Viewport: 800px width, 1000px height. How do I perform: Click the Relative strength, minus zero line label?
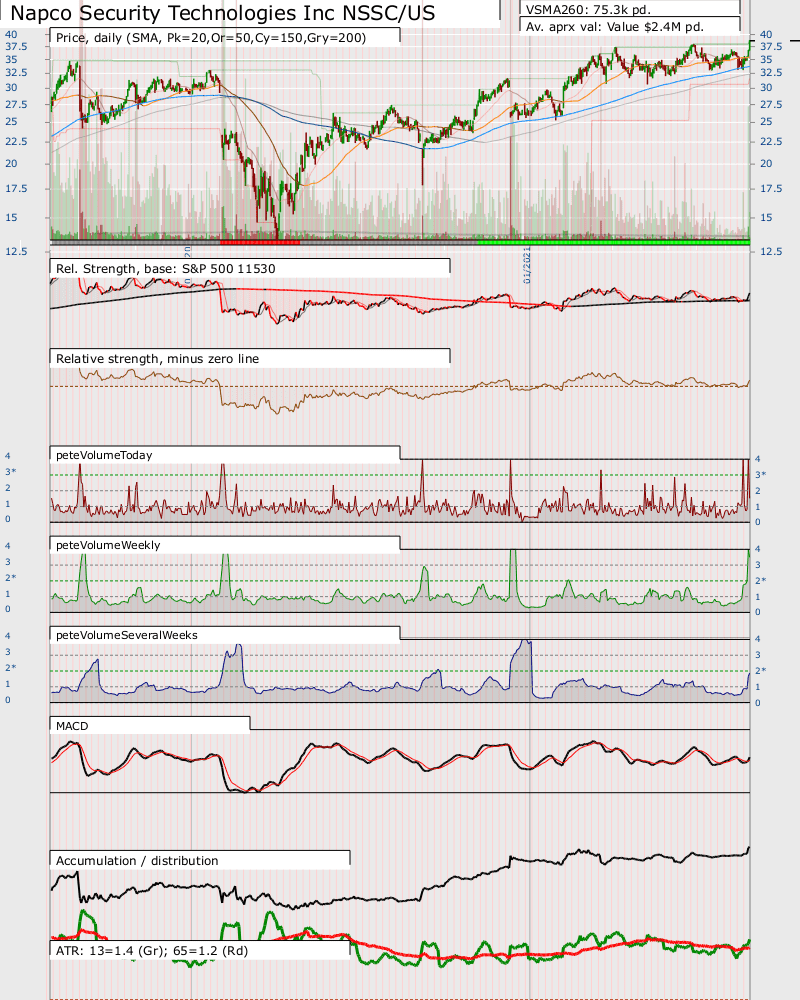(158, 358)
